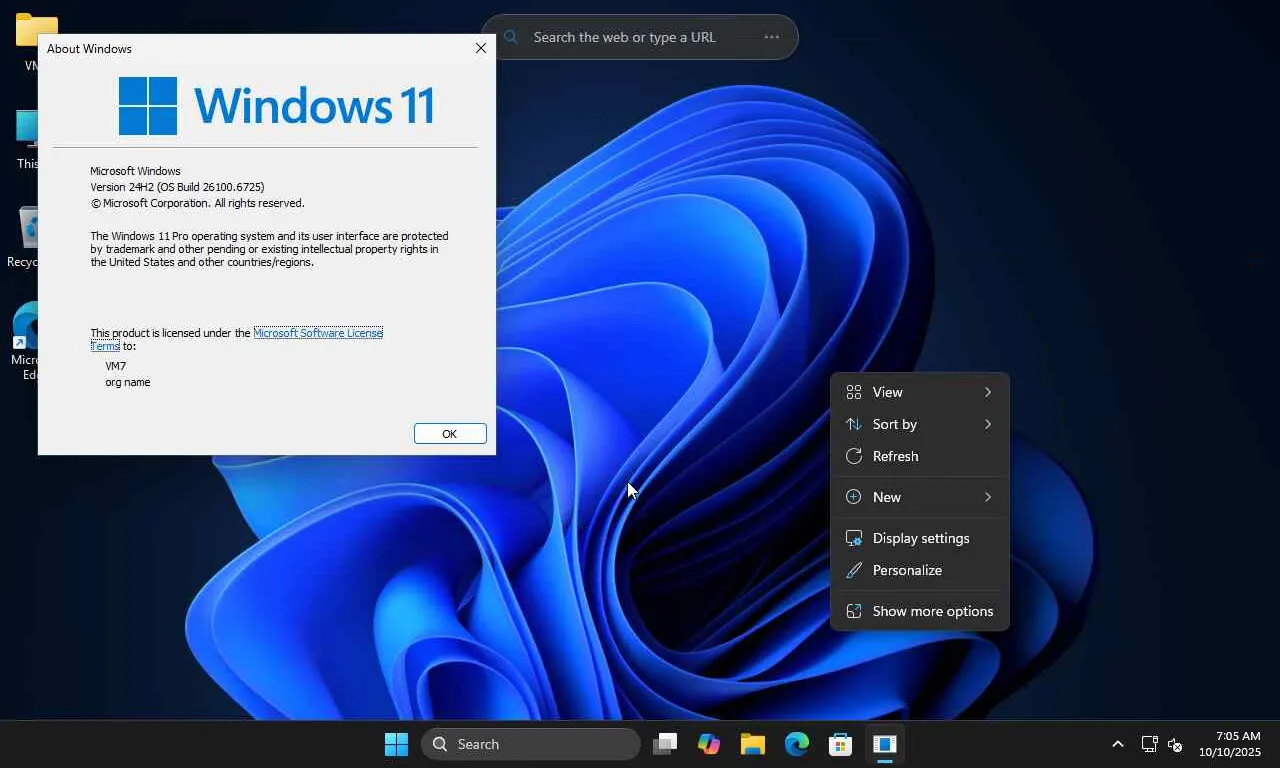Viewport: 1280px width, 768px height.
Task: Open Task View from the taskbar
Action: pyautogui.click(x=665, y=744)
